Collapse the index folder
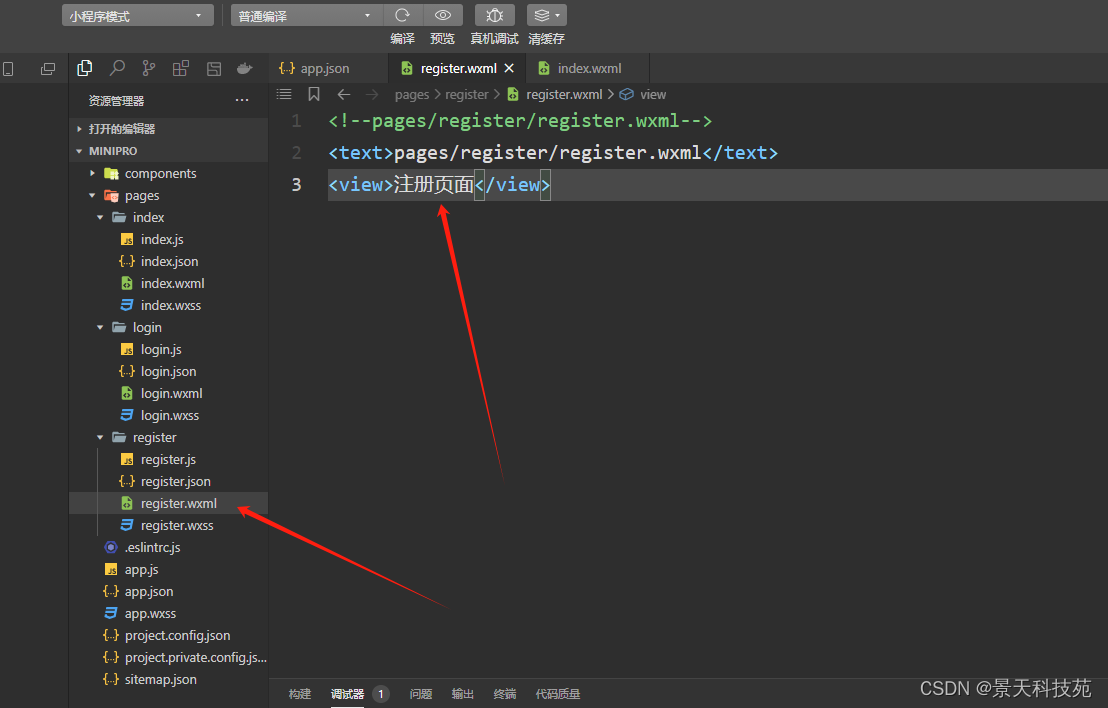This screenshot has height=708, width=1108. [x=169, y=218]
